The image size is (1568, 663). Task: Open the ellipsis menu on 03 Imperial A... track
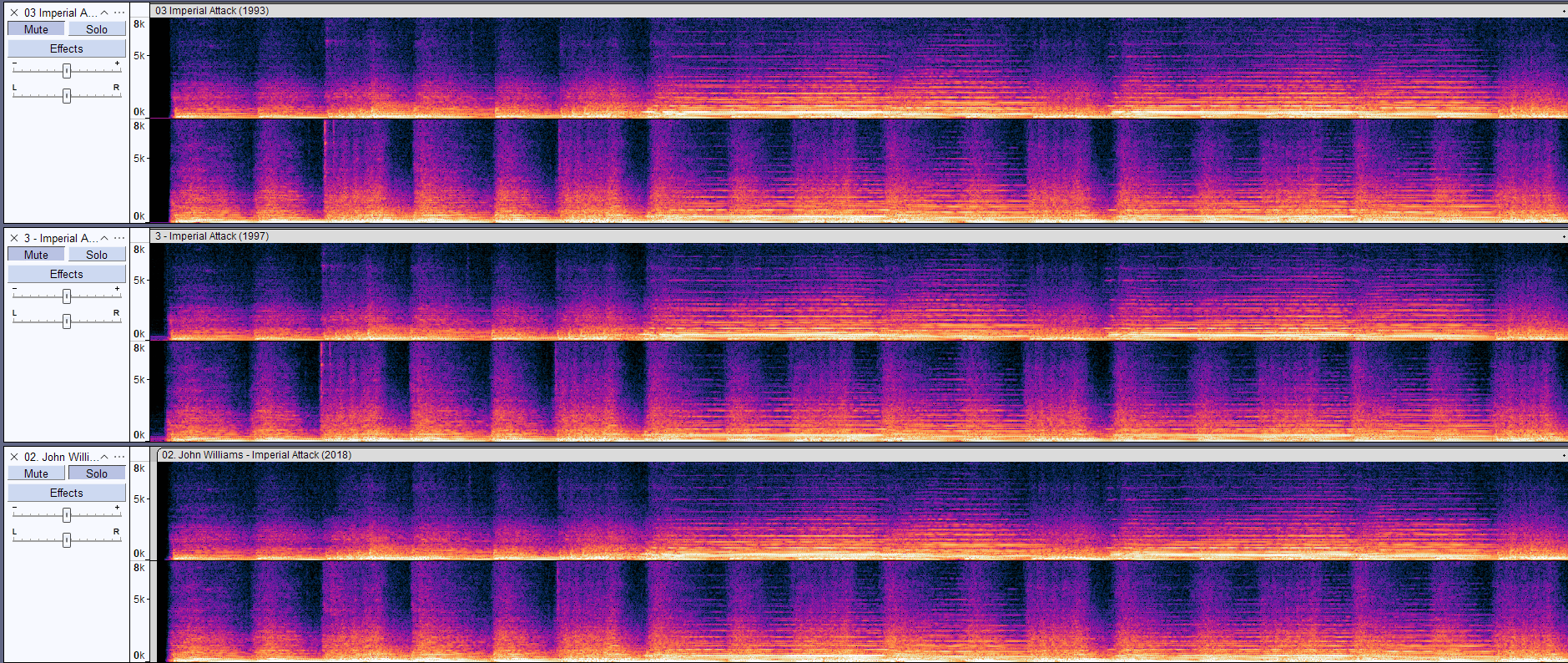click(x=119, y=13)
